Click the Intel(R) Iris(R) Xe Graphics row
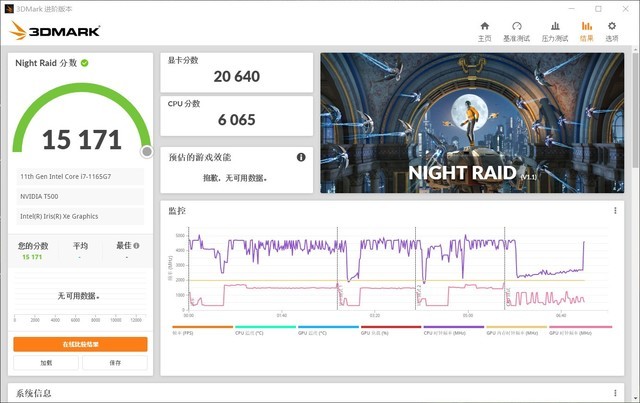This screenshot has width=640, height=403. 80,216
